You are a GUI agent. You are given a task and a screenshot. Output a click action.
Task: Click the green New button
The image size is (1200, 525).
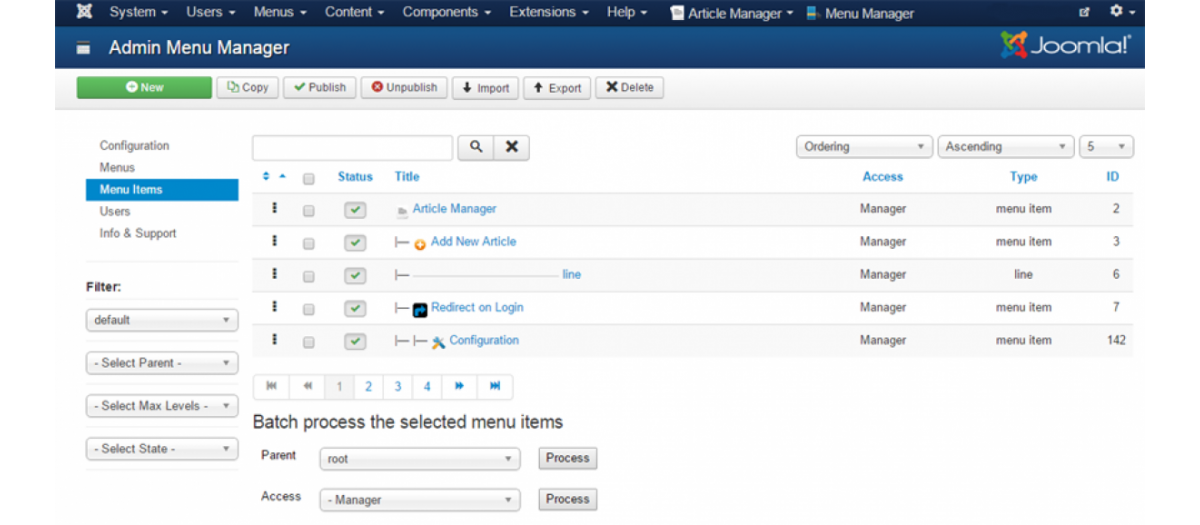point(144,87)
